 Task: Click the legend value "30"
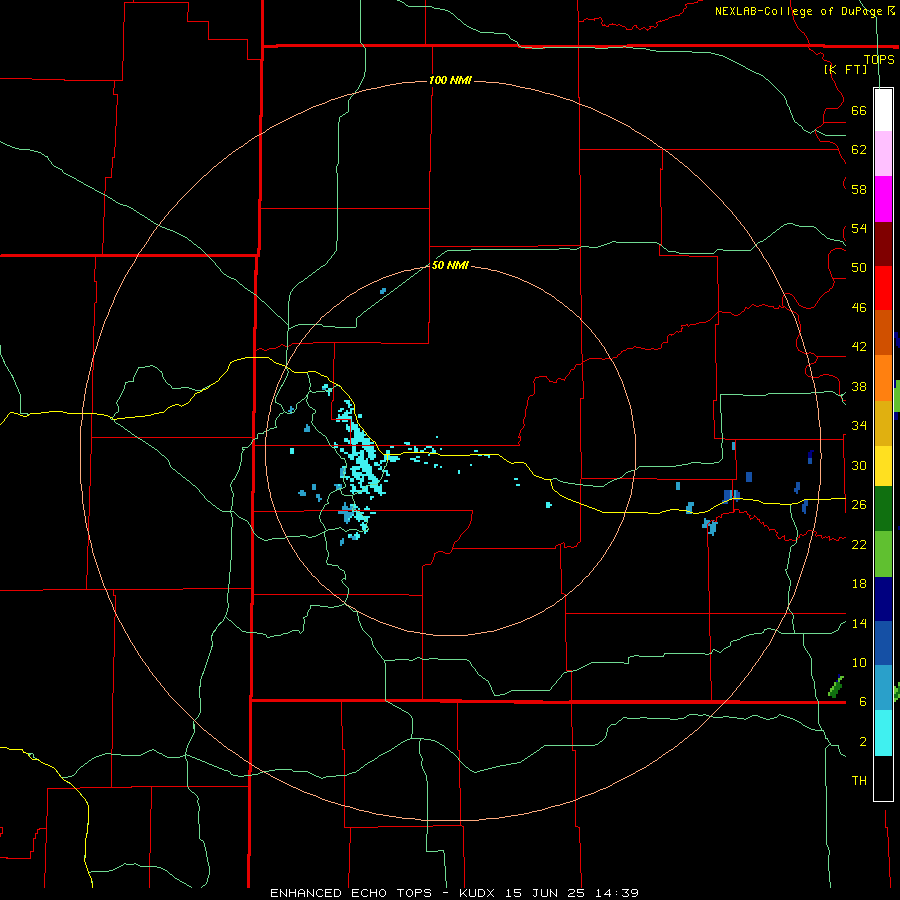tap(859, 465)
